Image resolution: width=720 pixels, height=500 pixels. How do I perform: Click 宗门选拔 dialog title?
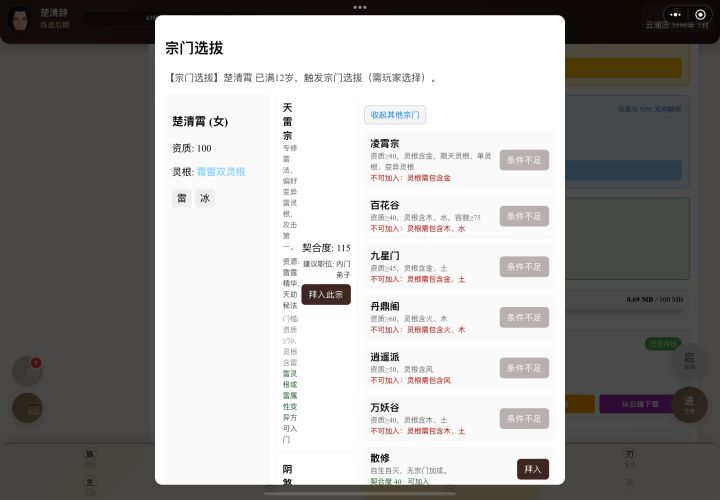click(194, 48)
